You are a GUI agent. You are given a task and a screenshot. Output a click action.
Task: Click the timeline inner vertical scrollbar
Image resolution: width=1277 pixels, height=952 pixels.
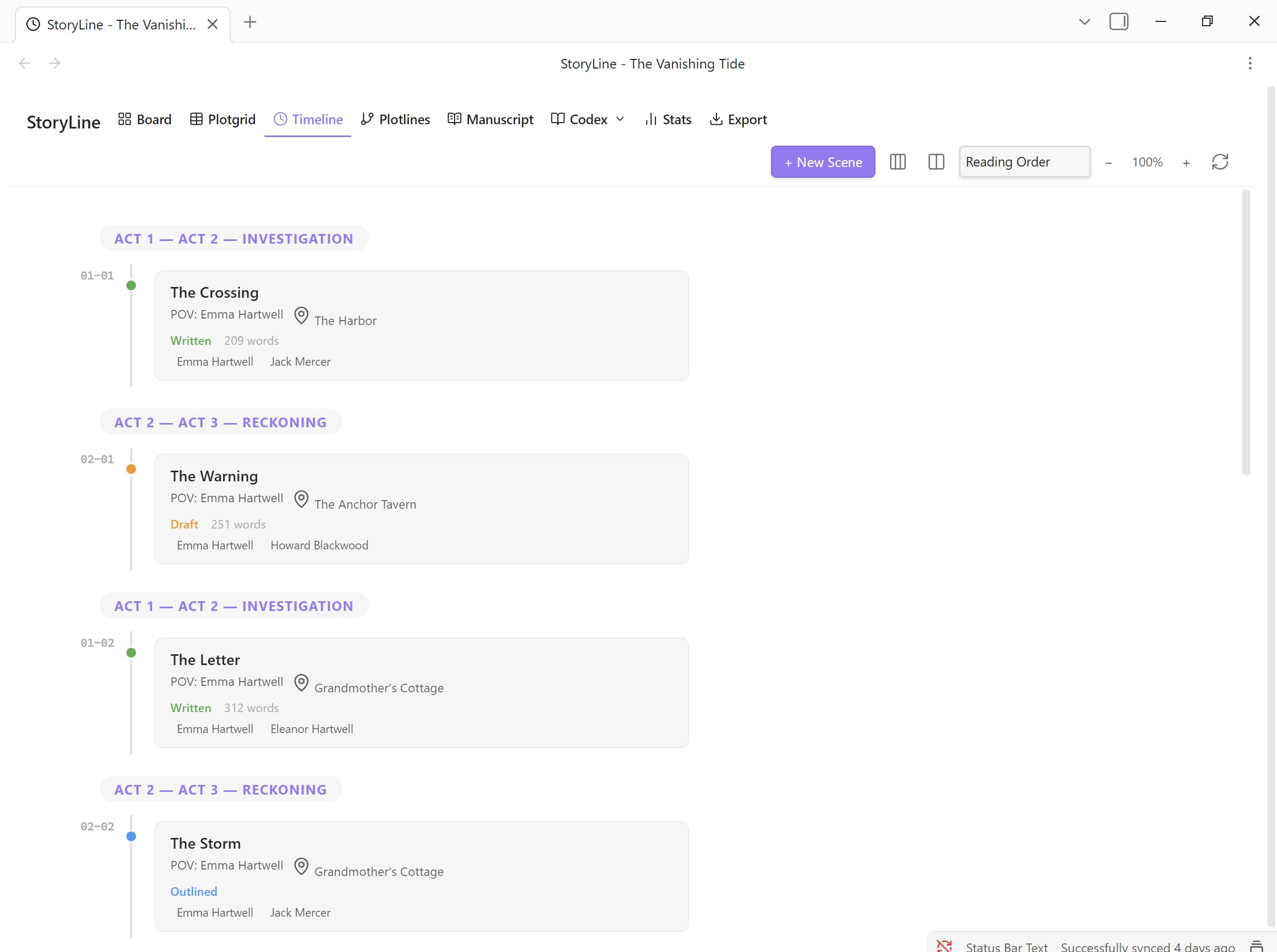(1245, 333)
